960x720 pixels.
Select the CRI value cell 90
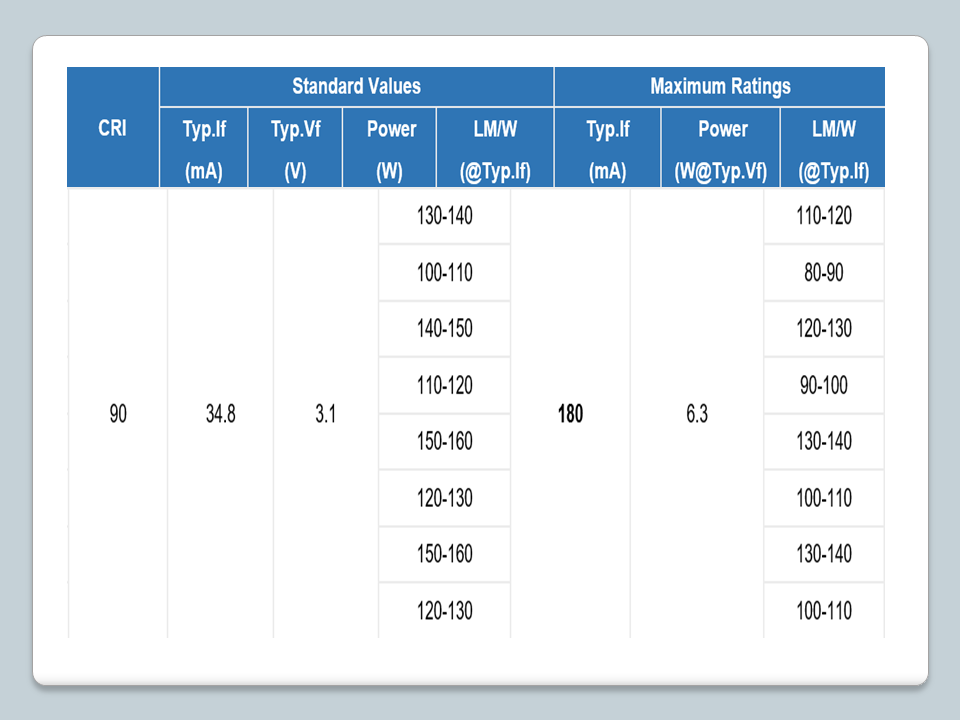point(118,414)
